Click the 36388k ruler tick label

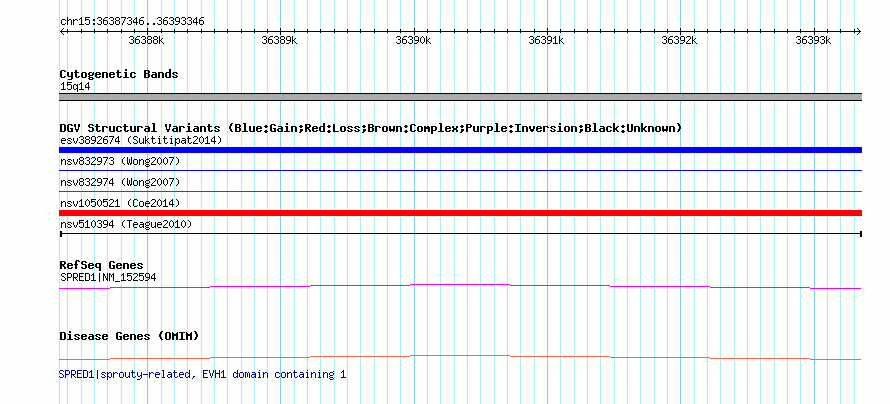coord(146,41)
